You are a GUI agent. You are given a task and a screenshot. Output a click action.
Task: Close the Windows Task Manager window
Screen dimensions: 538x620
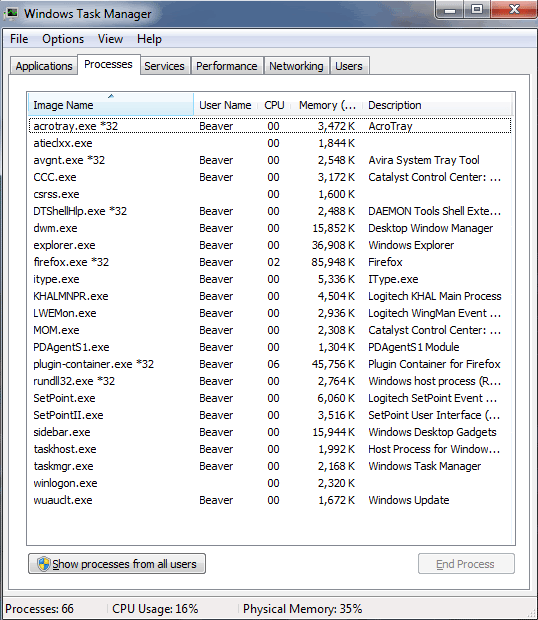[x=514, y=9]
